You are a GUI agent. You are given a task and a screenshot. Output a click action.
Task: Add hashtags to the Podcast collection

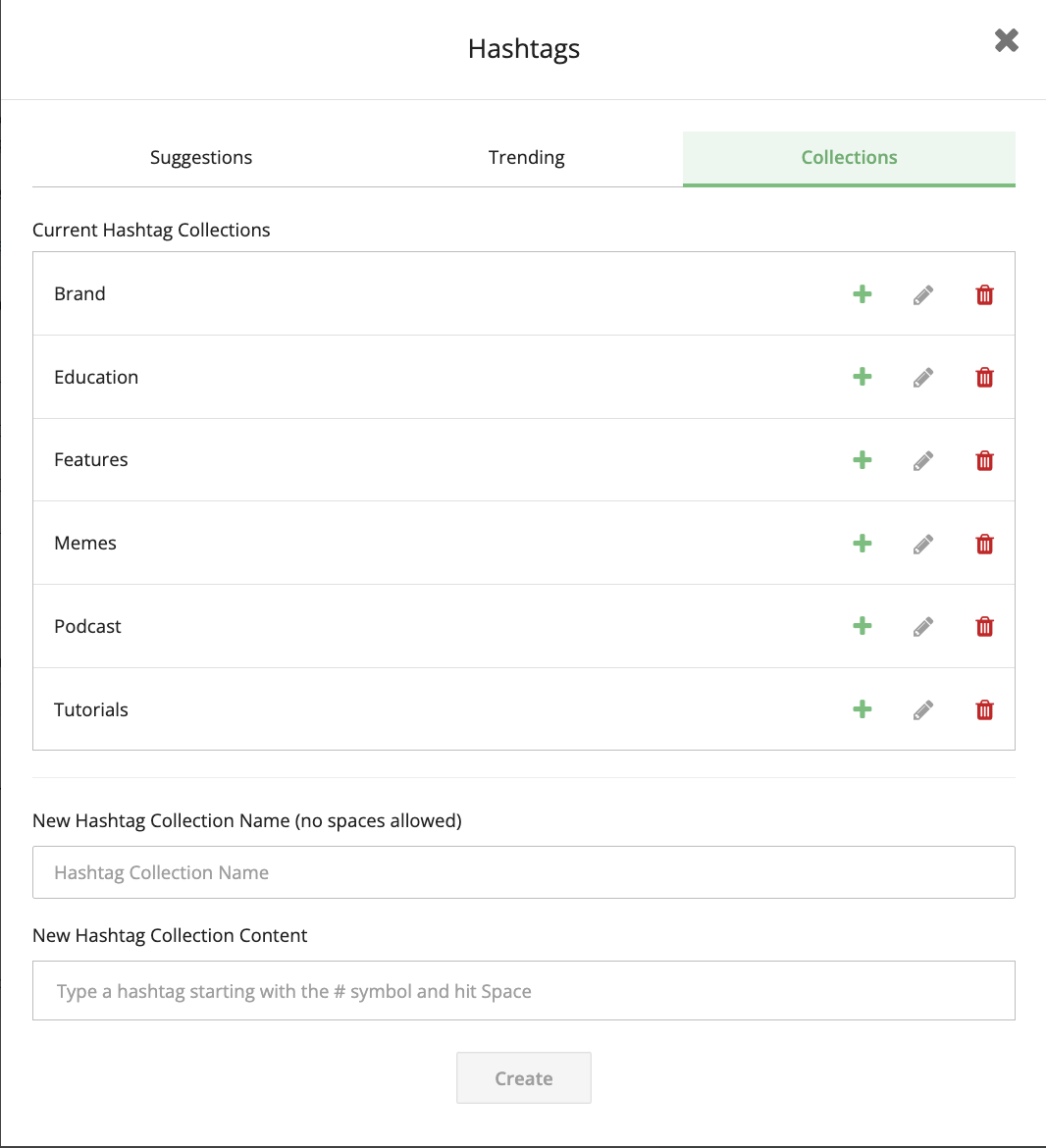[862, 626]
